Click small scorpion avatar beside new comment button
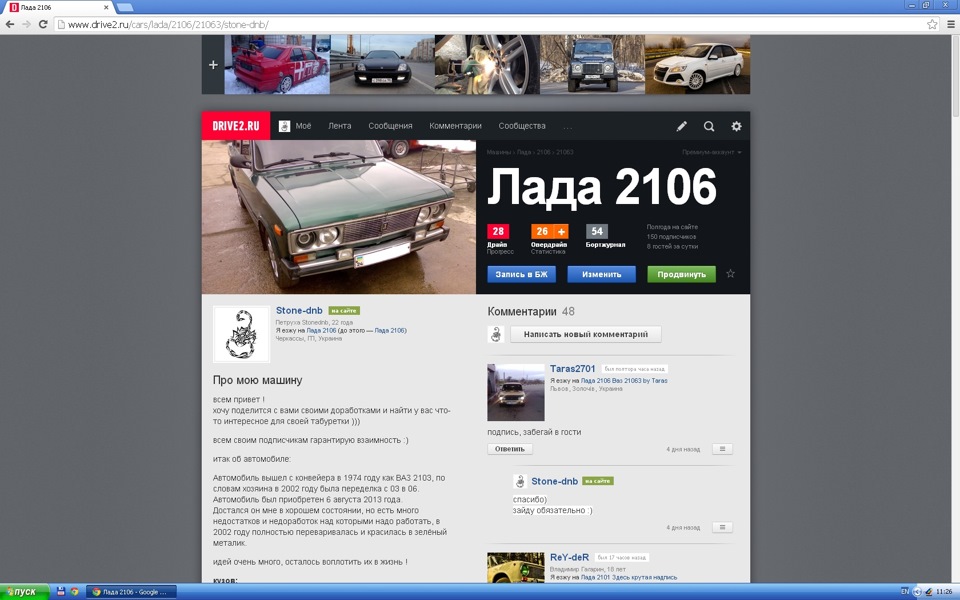This screenshot has width=960, height=600. (496, 334)
